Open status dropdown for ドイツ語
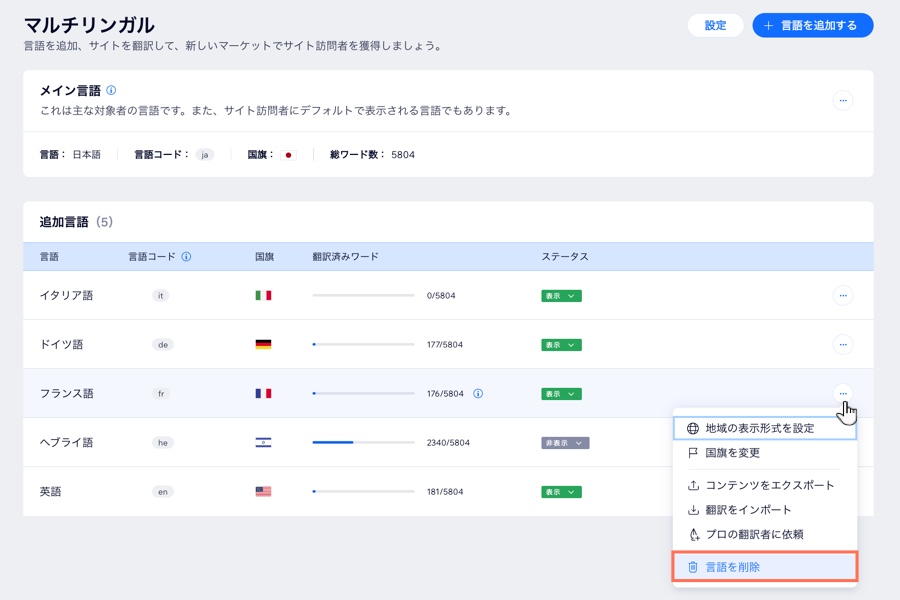Screen dimensions: 900x600 click(561, 345)
